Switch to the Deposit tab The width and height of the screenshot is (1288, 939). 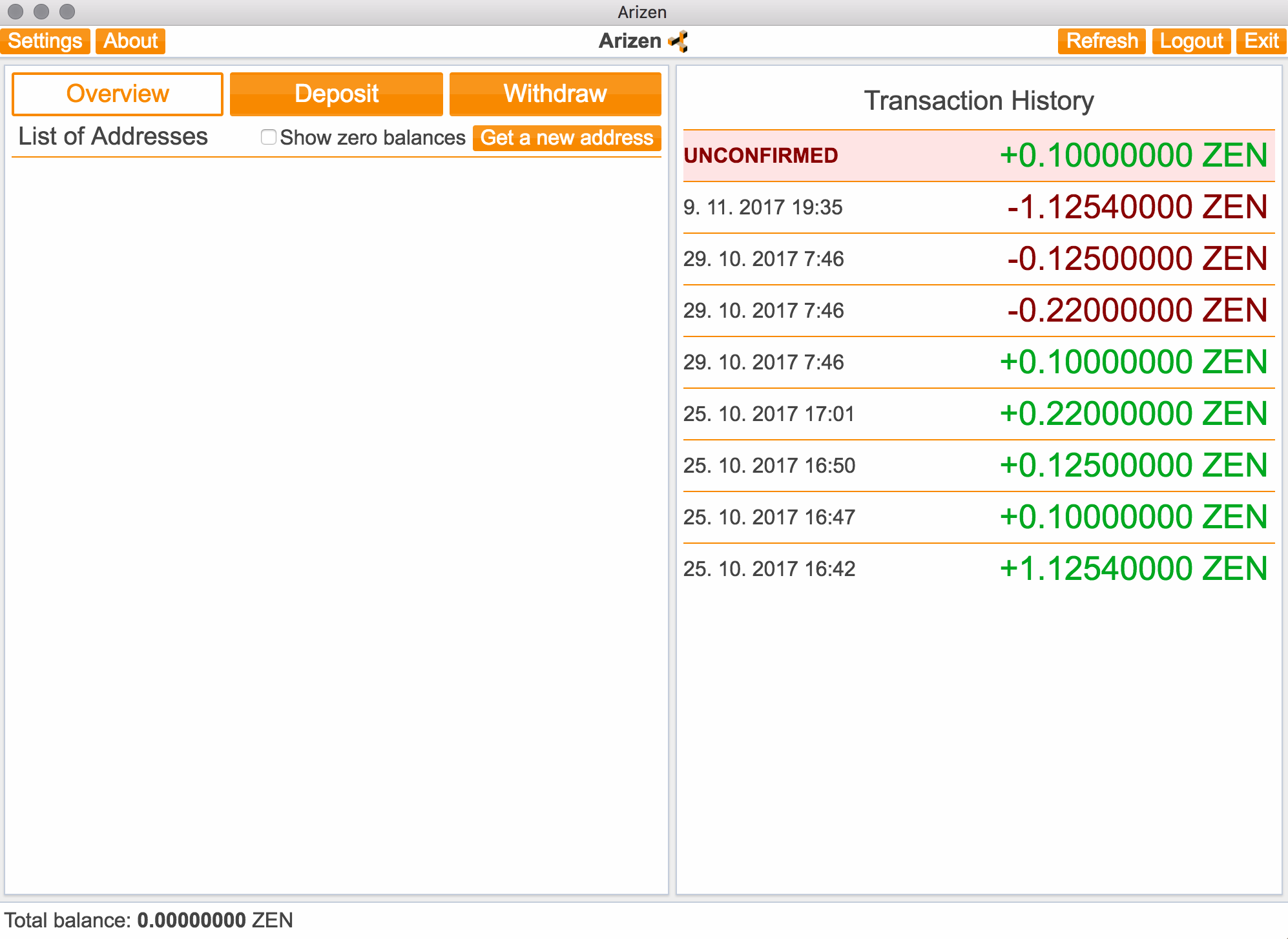(337, 94)
